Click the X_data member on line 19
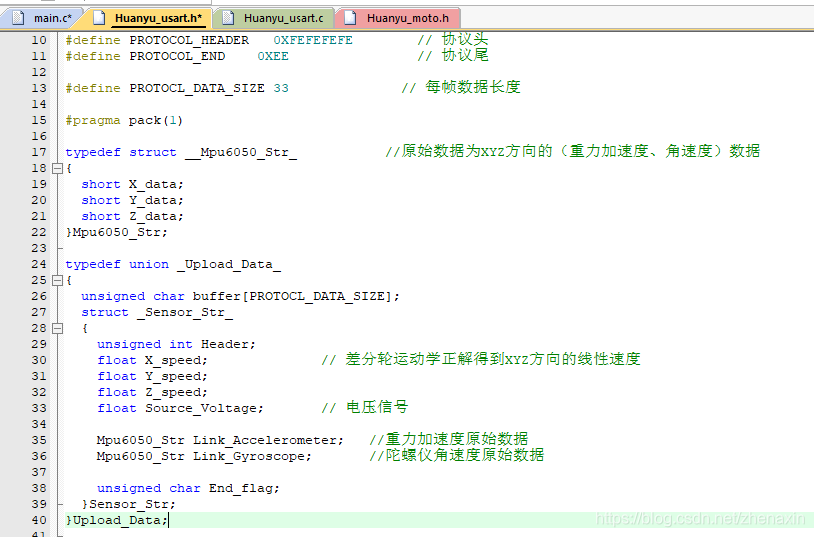The height and width of the screenshot is (537, 814). coord(156,184)
